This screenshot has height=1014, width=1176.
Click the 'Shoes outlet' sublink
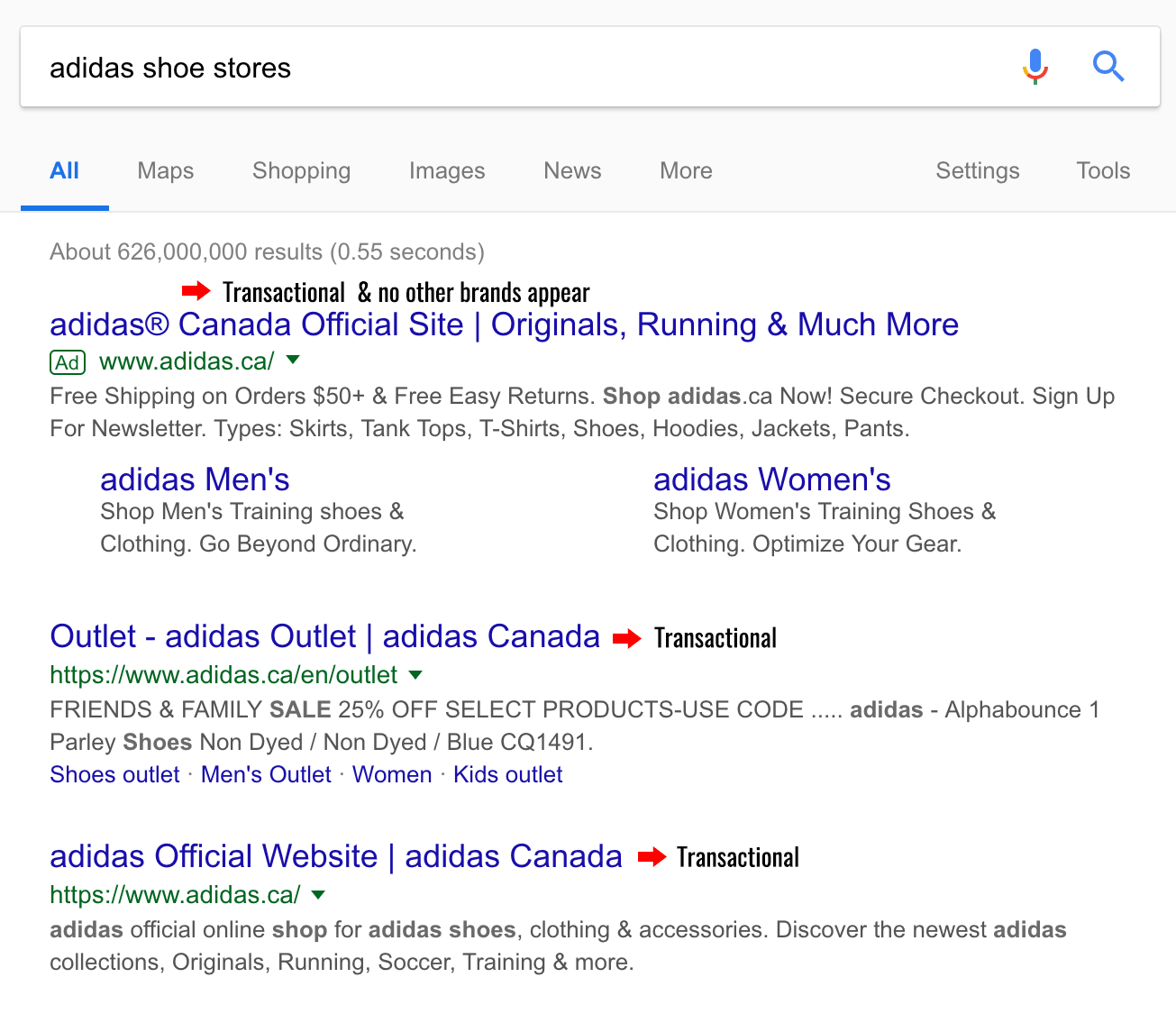tap(114, 774)
